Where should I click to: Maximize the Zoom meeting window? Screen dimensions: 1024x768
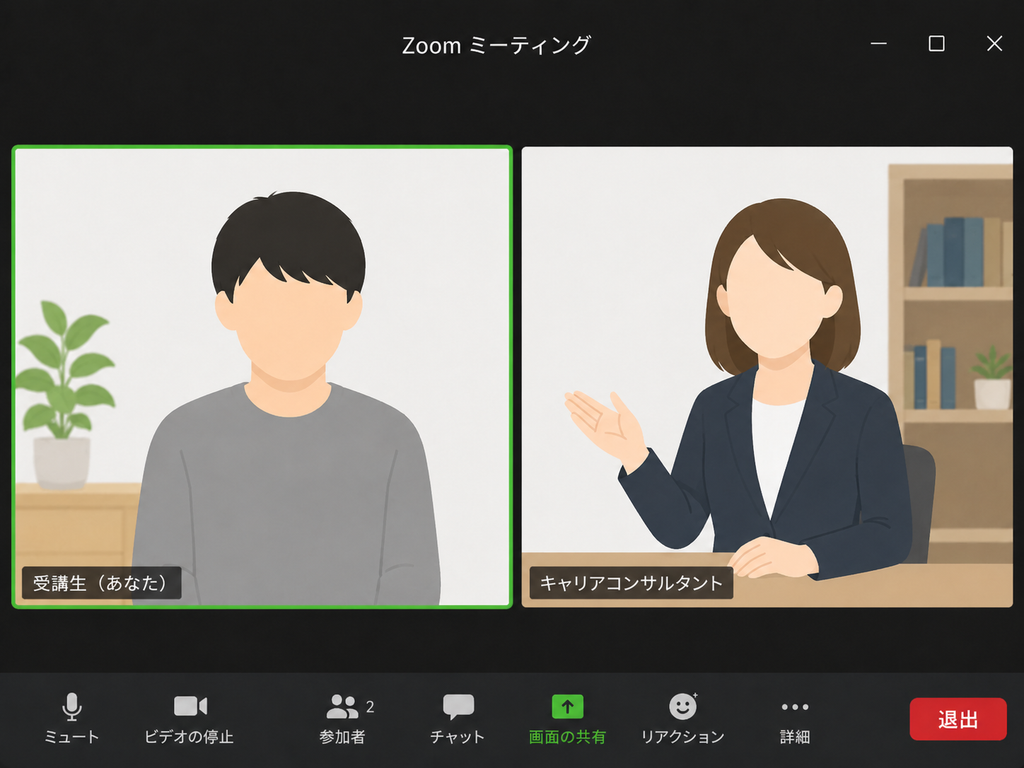936,44
